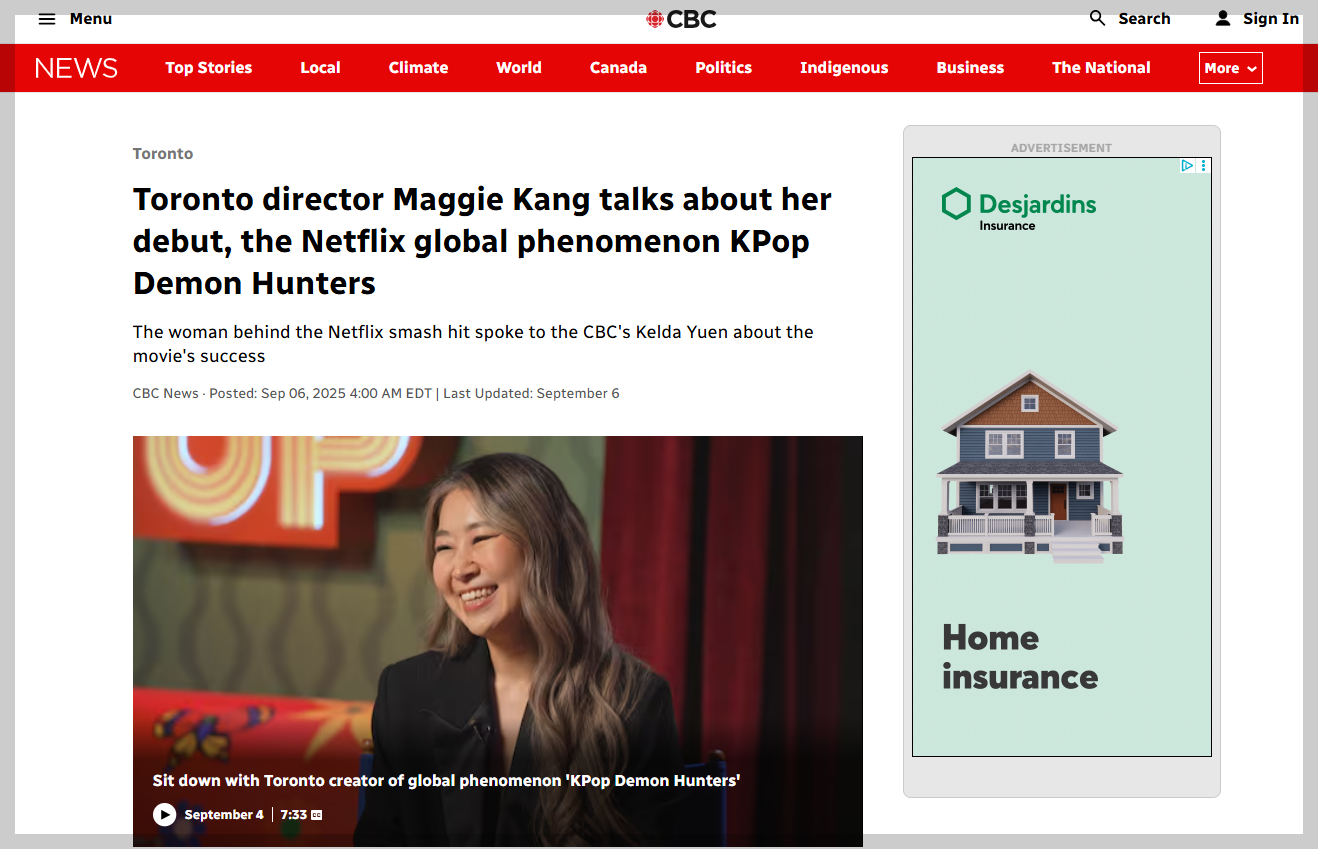Open The National section
The width and height of the screenshot is (1318, 849).
click(1101, 68)
